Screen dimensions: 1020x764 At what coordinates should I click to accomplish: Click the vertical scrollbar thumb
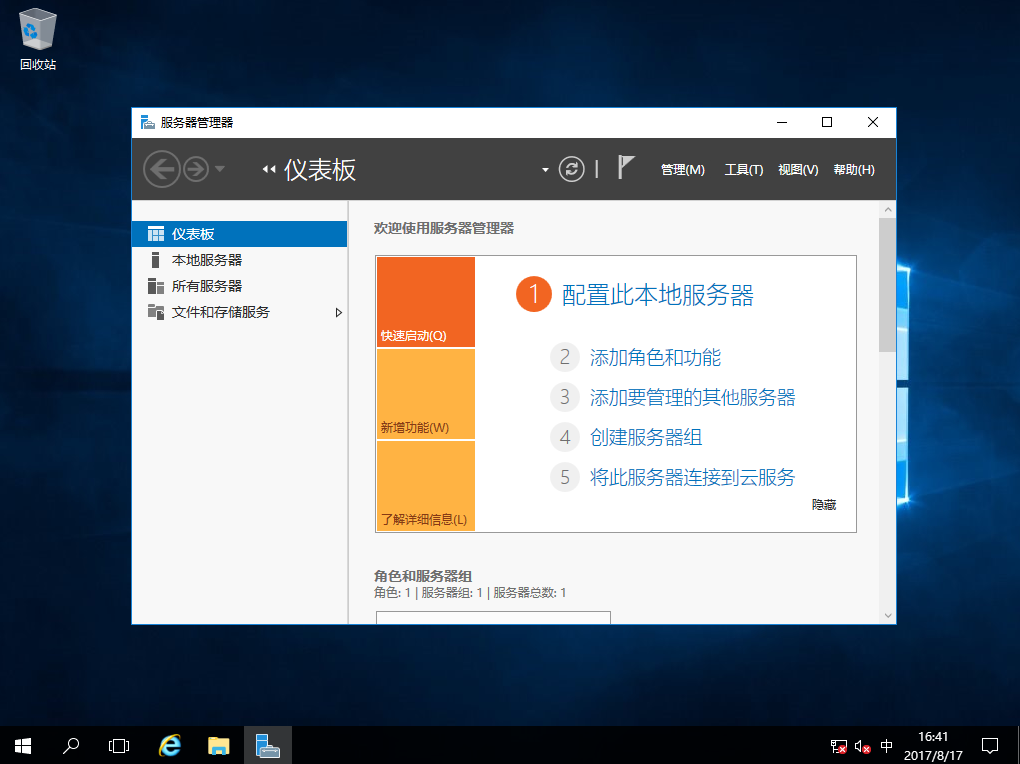point(887,285)
